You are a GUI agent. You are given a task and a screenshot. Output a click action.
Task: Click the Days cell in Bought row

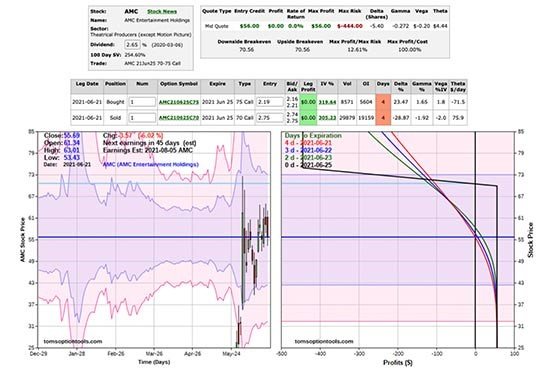[x=383, y=102]
